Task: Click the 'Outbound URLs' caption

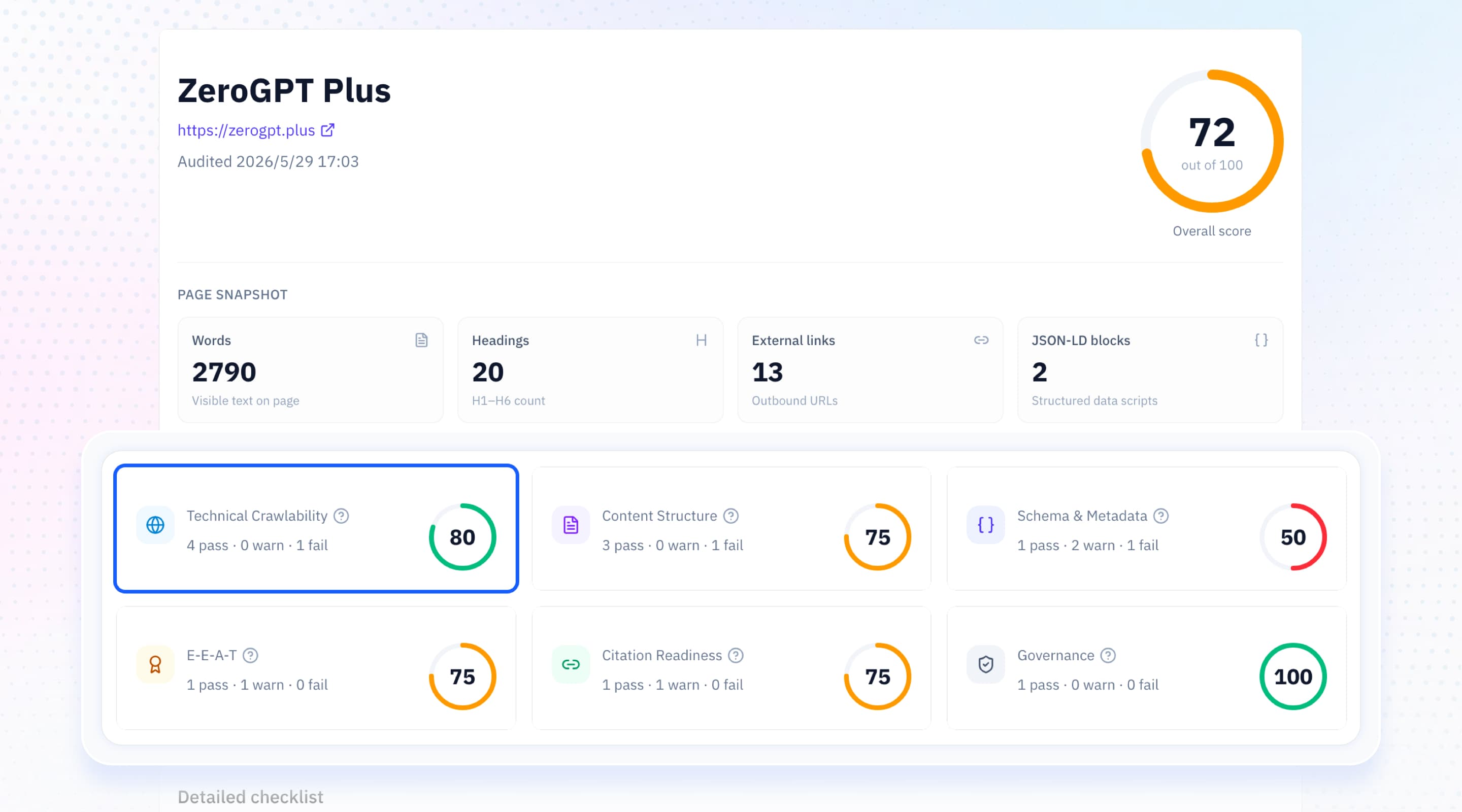Action: pyautogui.click(x=794, y=400)
